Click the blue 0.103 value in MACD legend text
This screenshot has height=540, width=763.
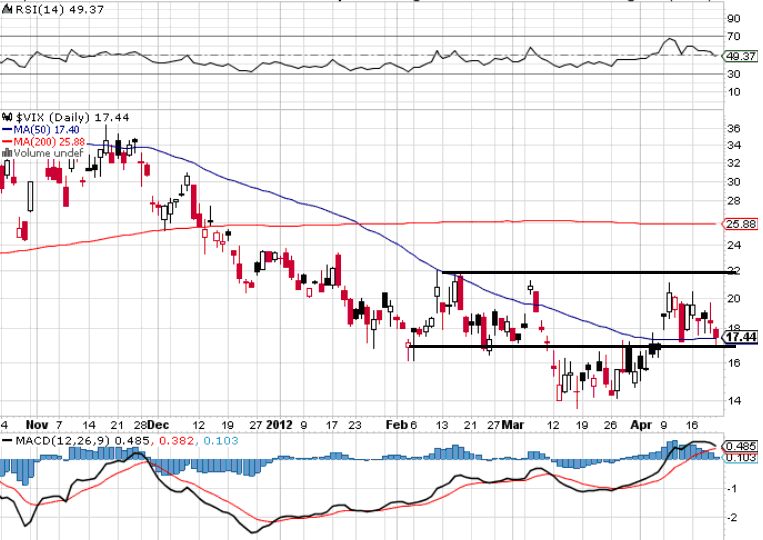(x=221, y=441)
